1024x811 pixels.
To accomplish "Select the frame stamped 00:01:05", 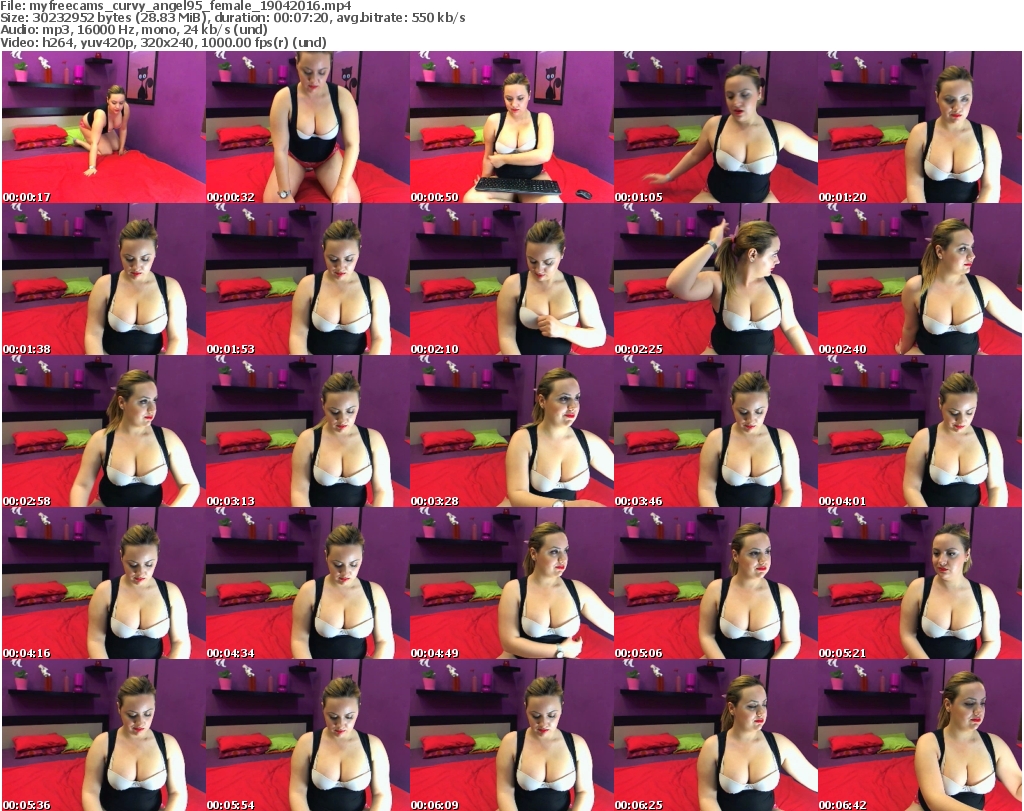I will (716, 127).
